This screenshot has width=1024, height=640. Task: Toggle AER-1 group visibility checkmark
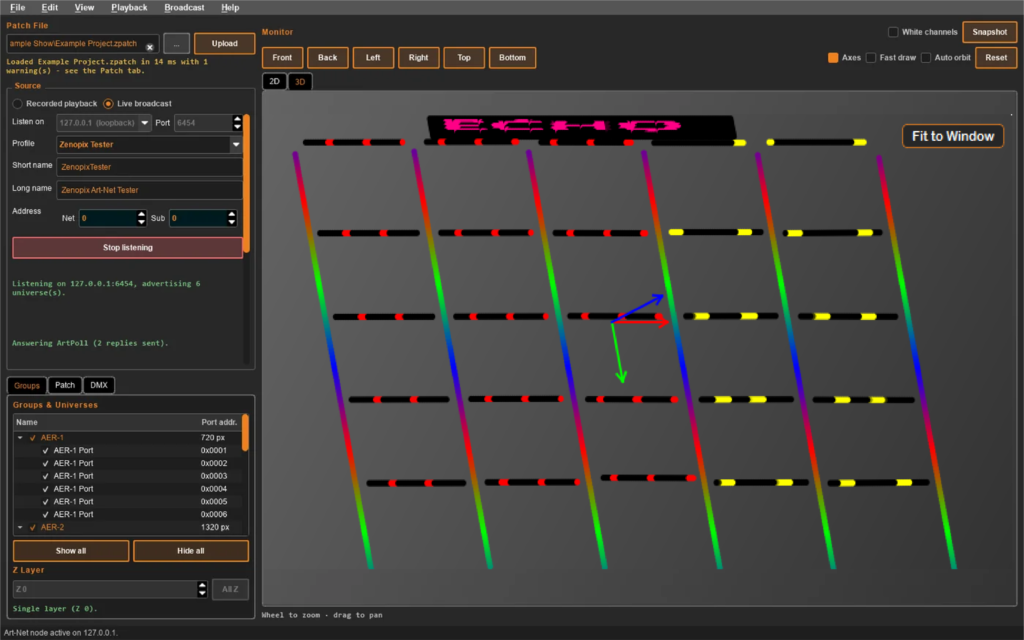tap(33, 438)
